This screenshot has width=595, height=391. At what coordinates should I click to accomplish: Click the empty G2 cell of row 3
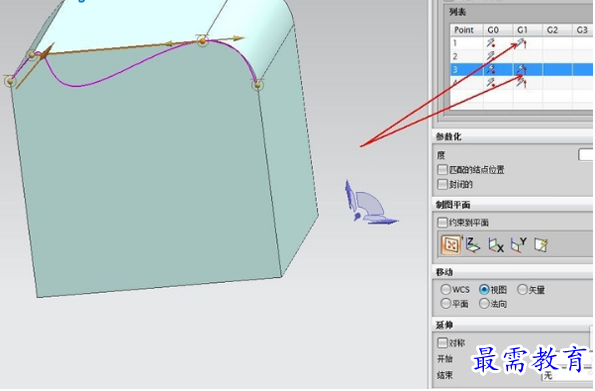[557, 69]
